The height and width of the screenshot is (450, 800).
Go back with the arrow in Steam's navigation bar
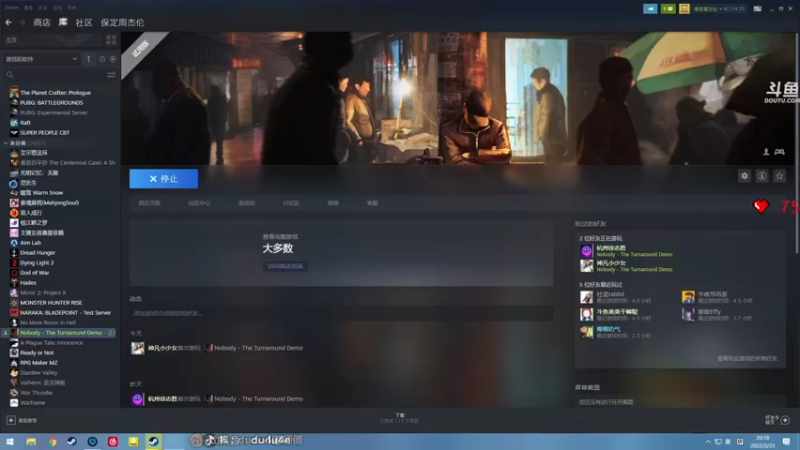9,22
